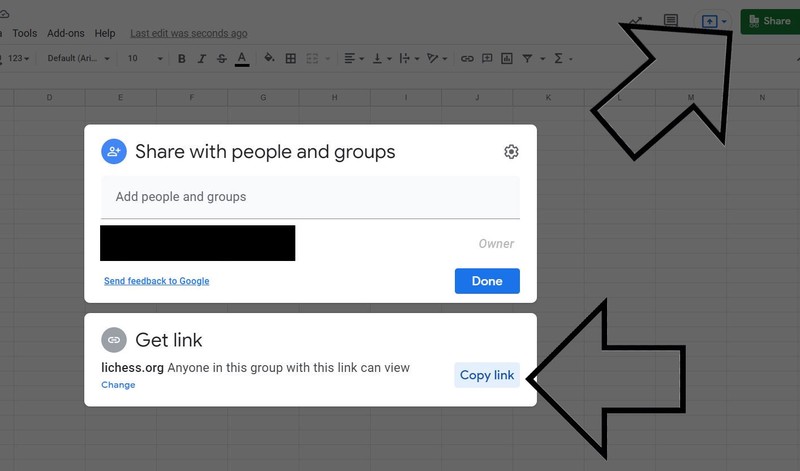Click the create filter icon
The height and width of the screenshot is (471, 800).
pyautogui.click(x=527, y=59)
